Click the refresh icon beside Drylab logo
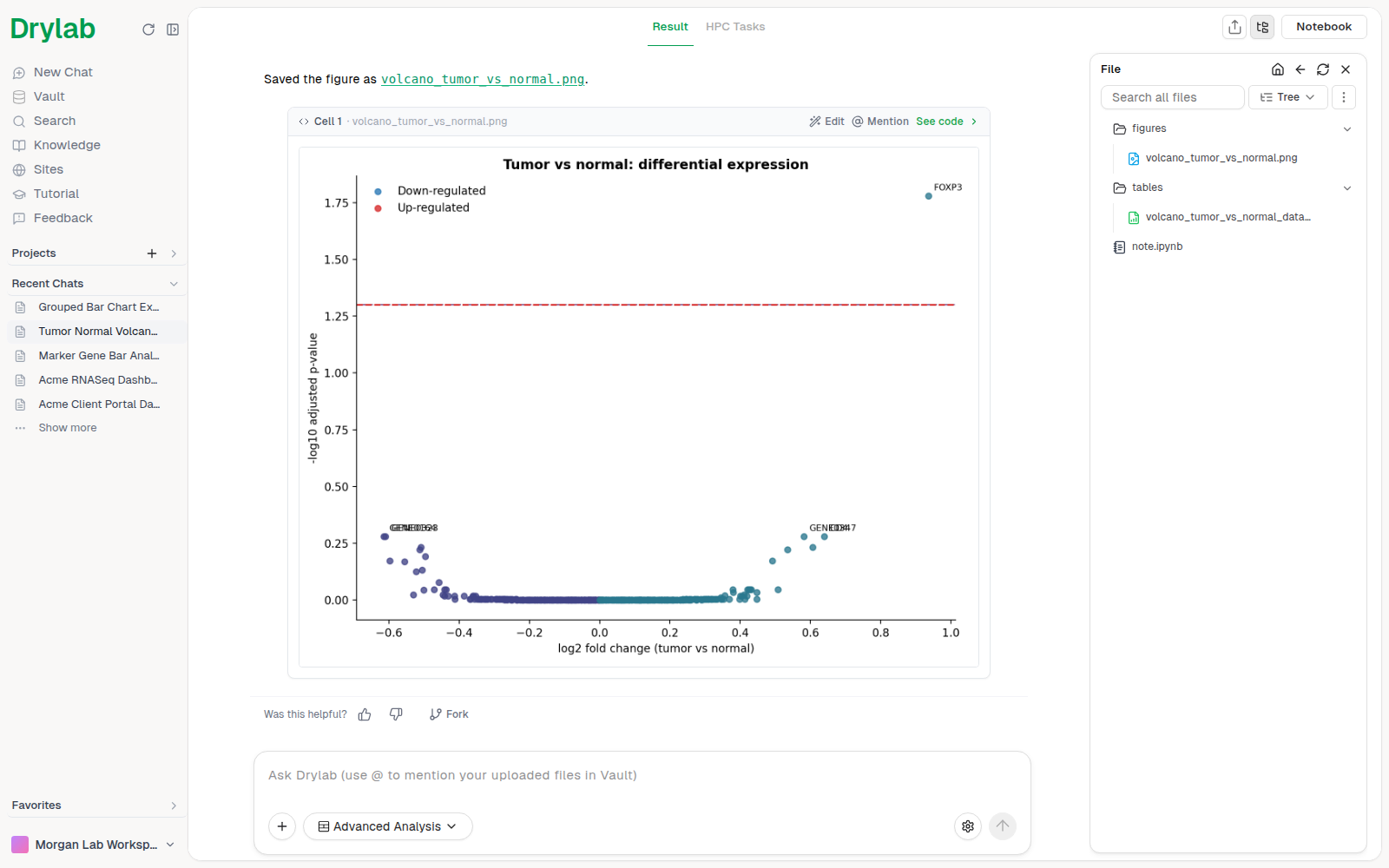Screen dimensions: 1389x868 point(148,30)
